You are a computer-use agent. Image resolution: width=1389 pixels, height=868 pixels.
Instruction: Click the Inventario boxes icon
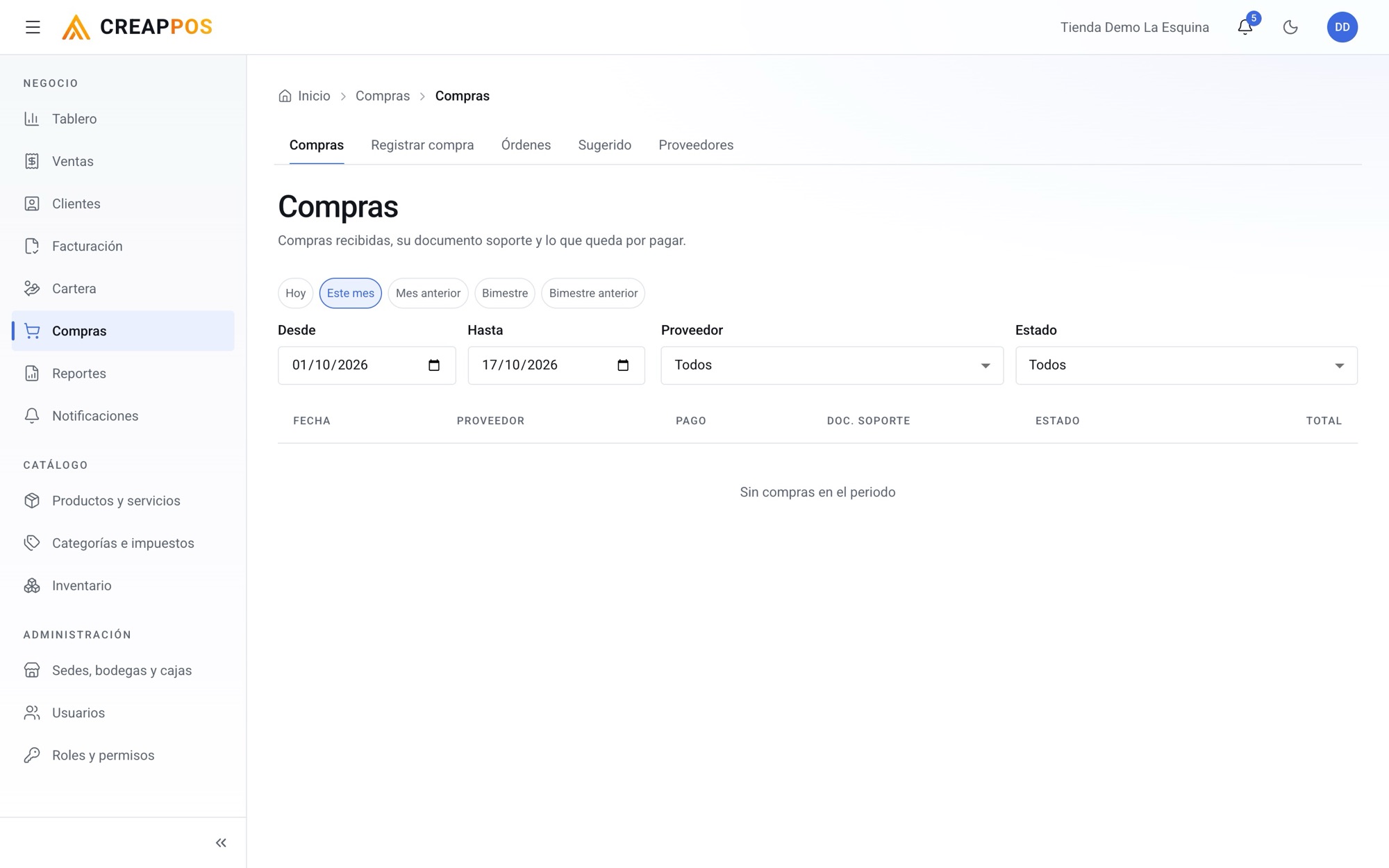point(32,585)
